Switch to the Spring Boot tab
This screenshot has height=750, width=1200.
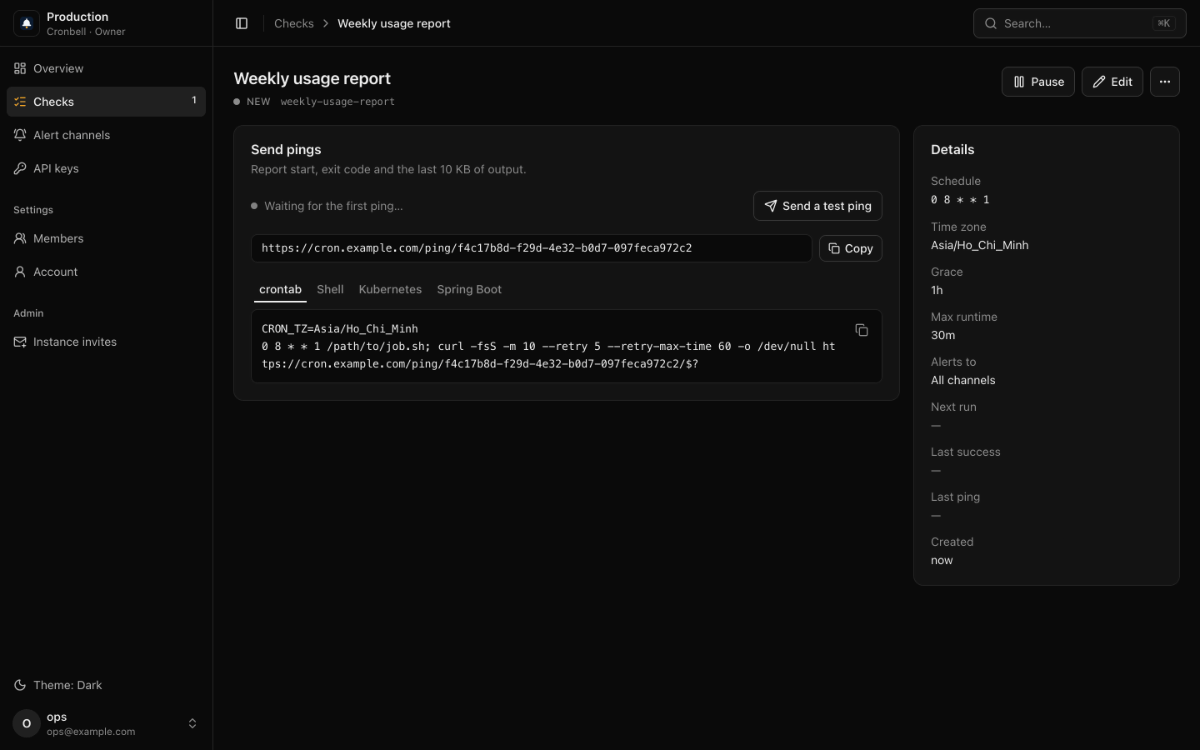tap(469, 289)
